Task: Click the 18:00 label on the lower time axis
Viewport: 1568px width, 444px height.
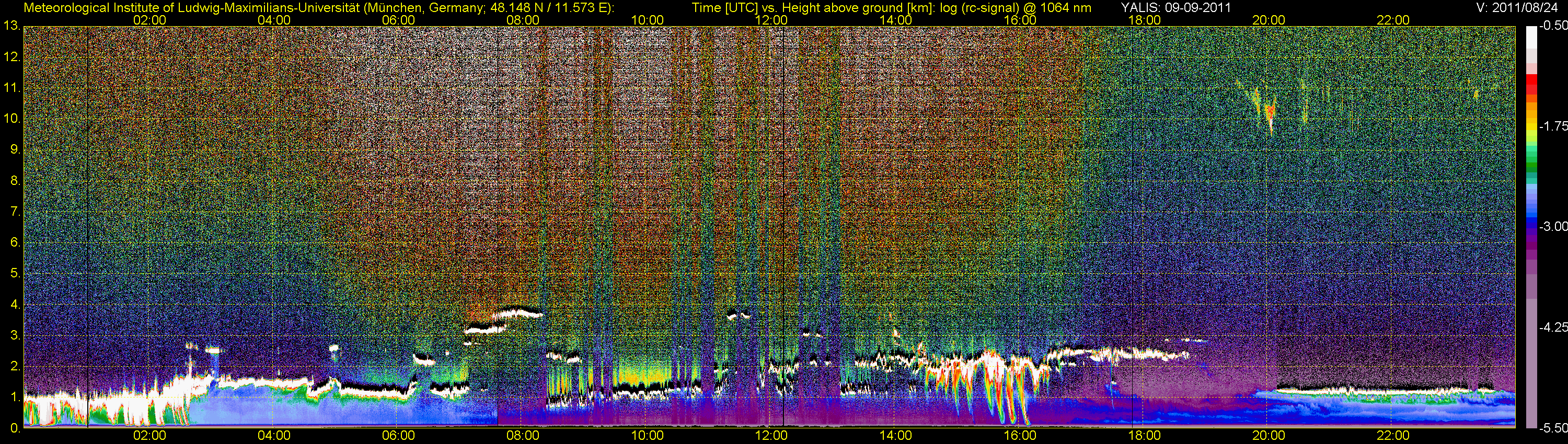Action: point(1144,436)
